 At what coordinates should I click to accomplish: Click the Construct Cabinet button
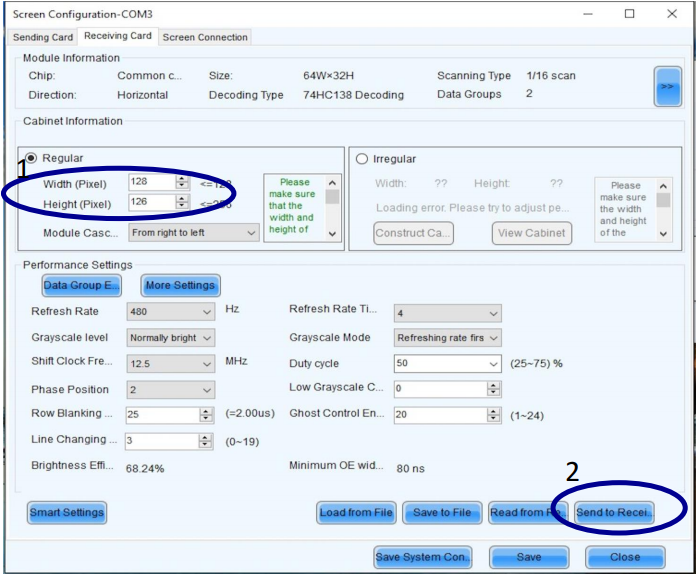(414, 233)
